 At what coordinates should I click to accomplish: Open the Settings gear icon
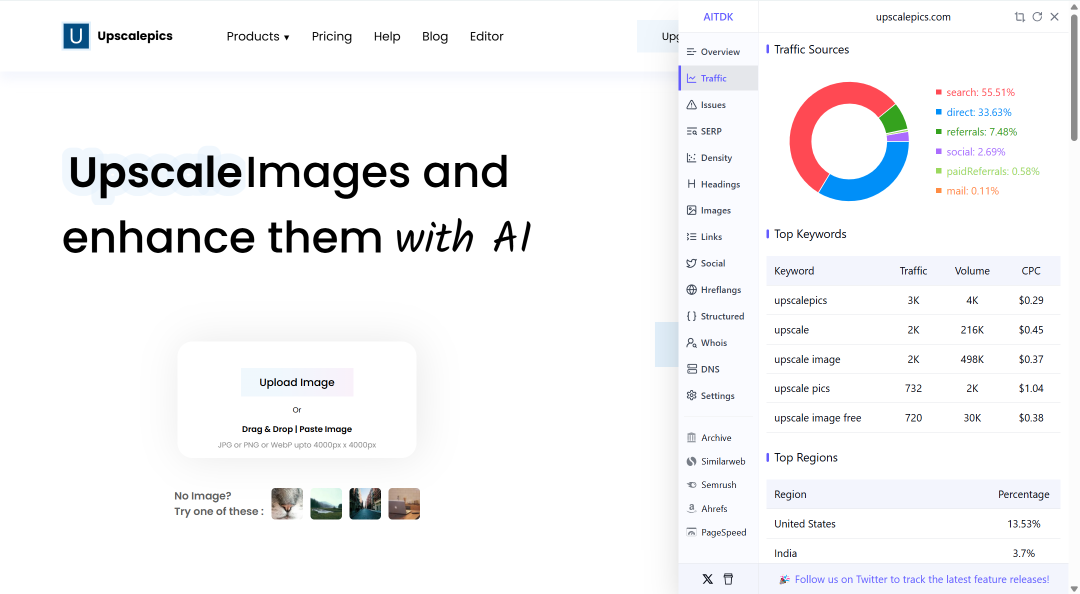(x=692, y=396)
